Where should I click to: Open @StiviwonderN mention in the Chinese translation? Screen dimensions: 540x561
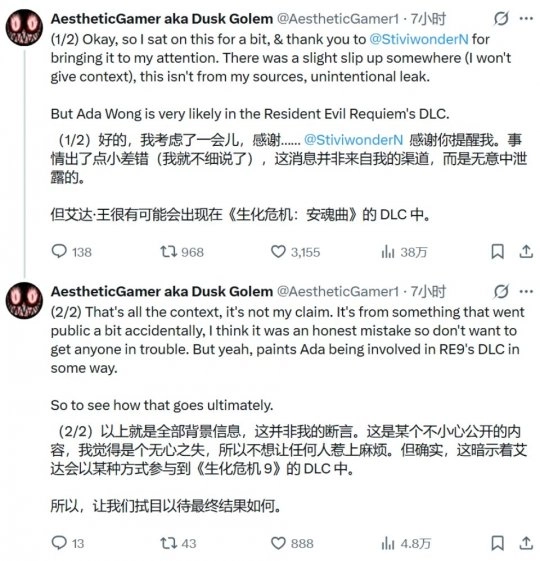point(354,140)
